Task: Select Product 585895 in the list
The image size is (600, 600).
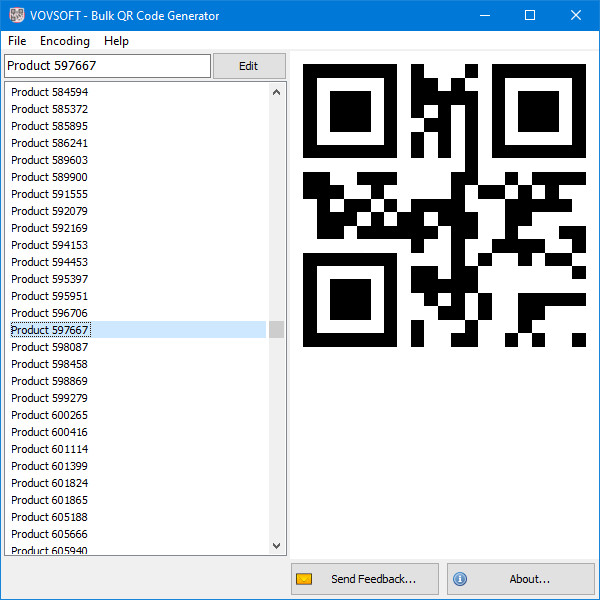Action: 138,126
